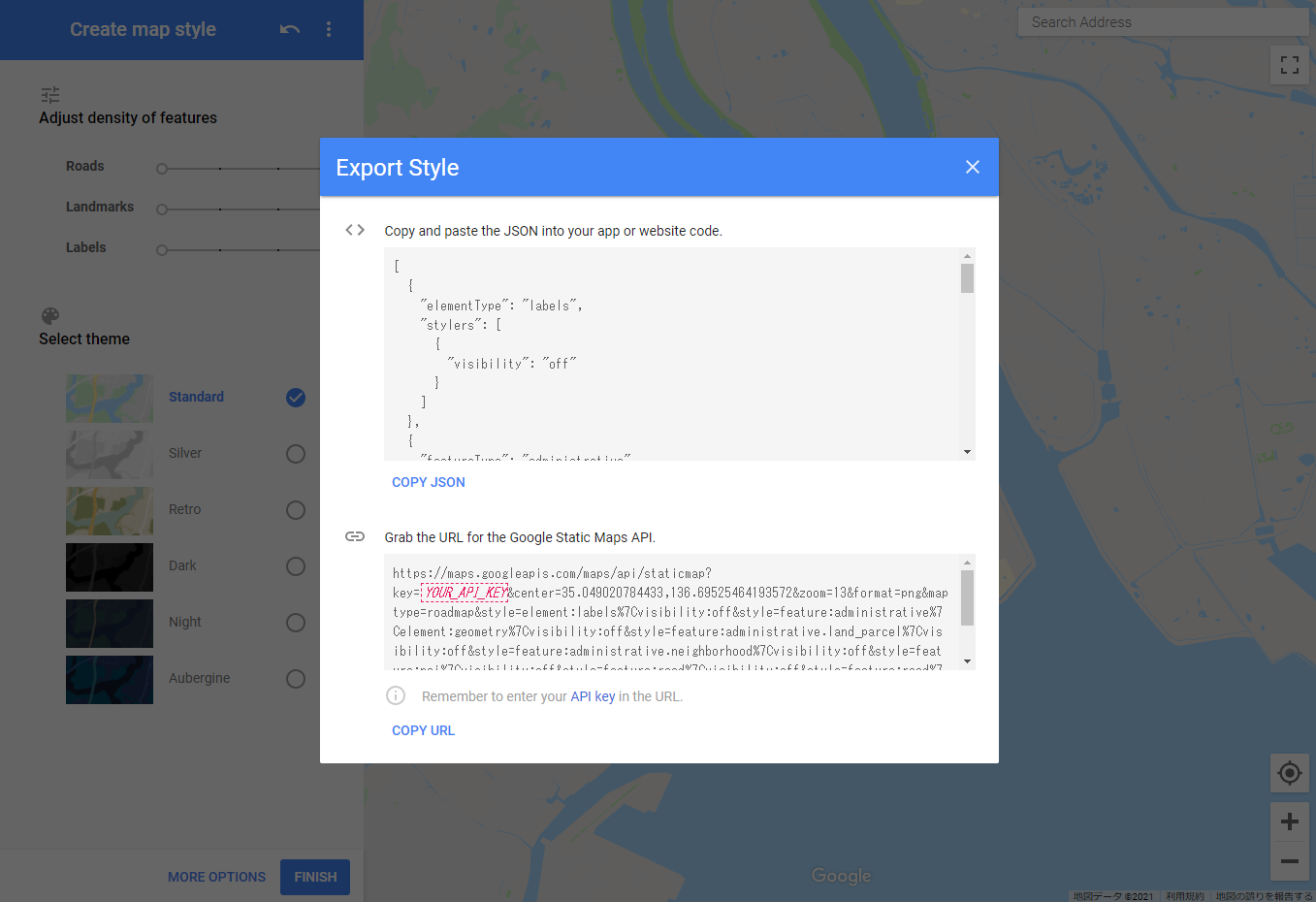Screen dimensions: 1316x902
Task: Click the FINISH button
Action: pyautogui.click(x=314, y=877)
